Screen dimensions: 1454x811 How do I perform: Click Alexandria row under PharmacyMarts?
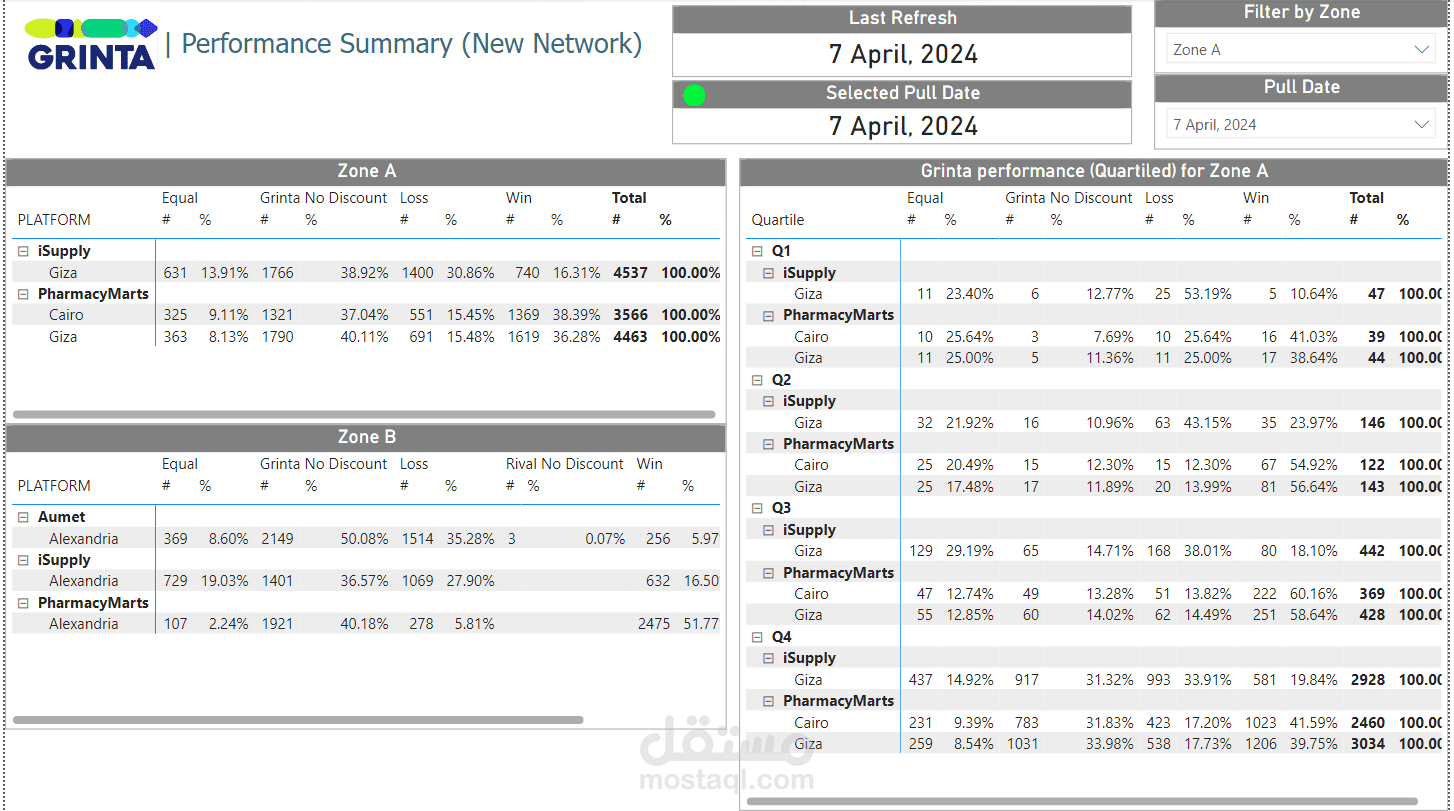pyautogui.click(x=84, y=624)
